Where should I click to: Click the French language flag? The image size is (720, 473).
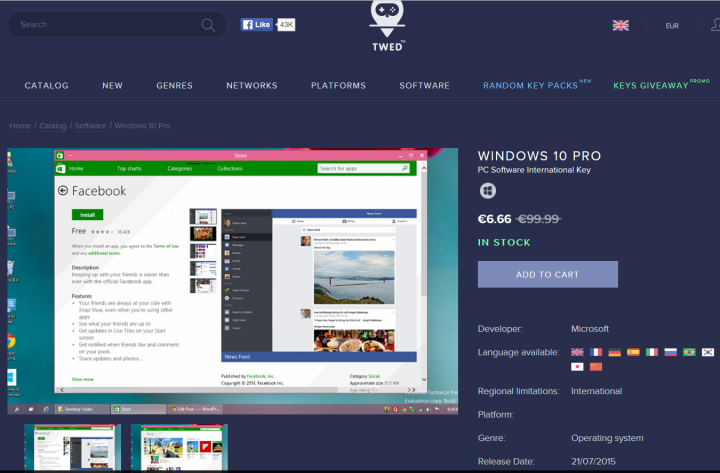coord(596,352)
